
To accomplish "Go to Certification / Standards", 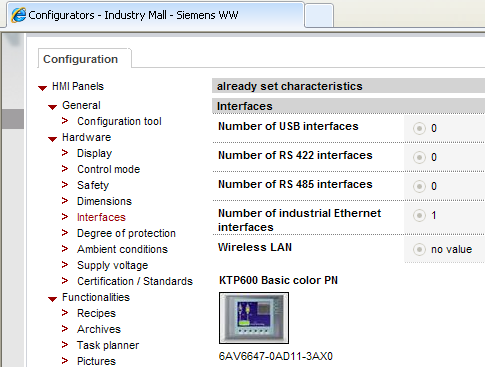I will pos(135,281).
